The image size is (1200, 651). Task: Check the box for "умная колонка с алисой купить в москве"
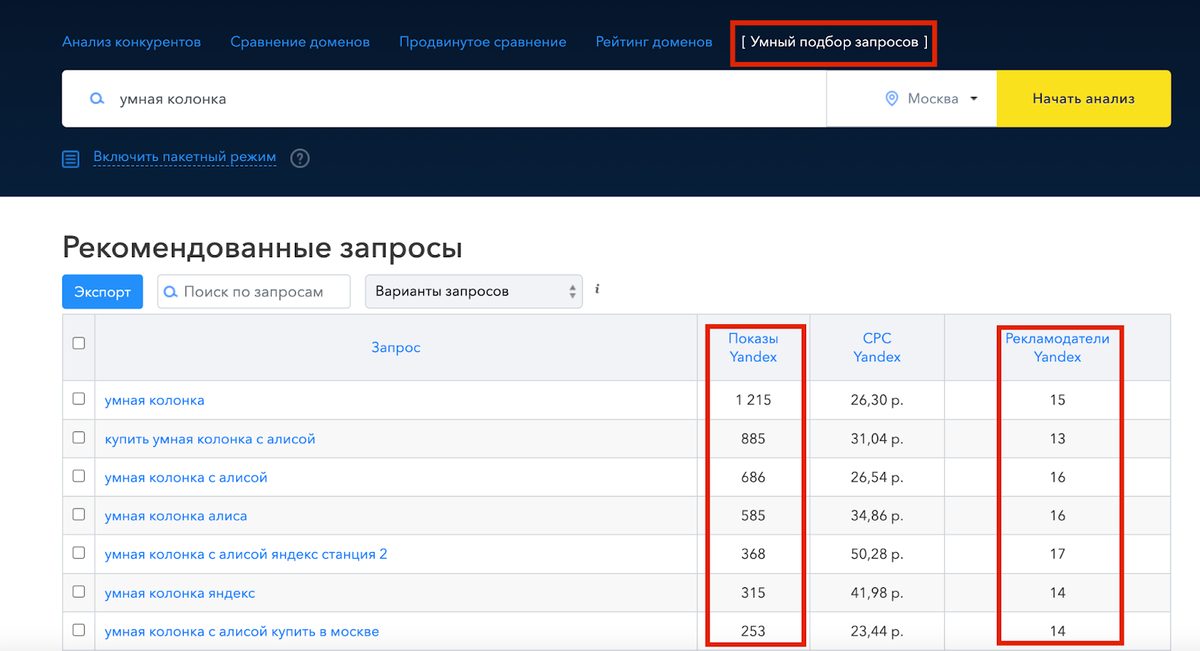coord(79,631)
